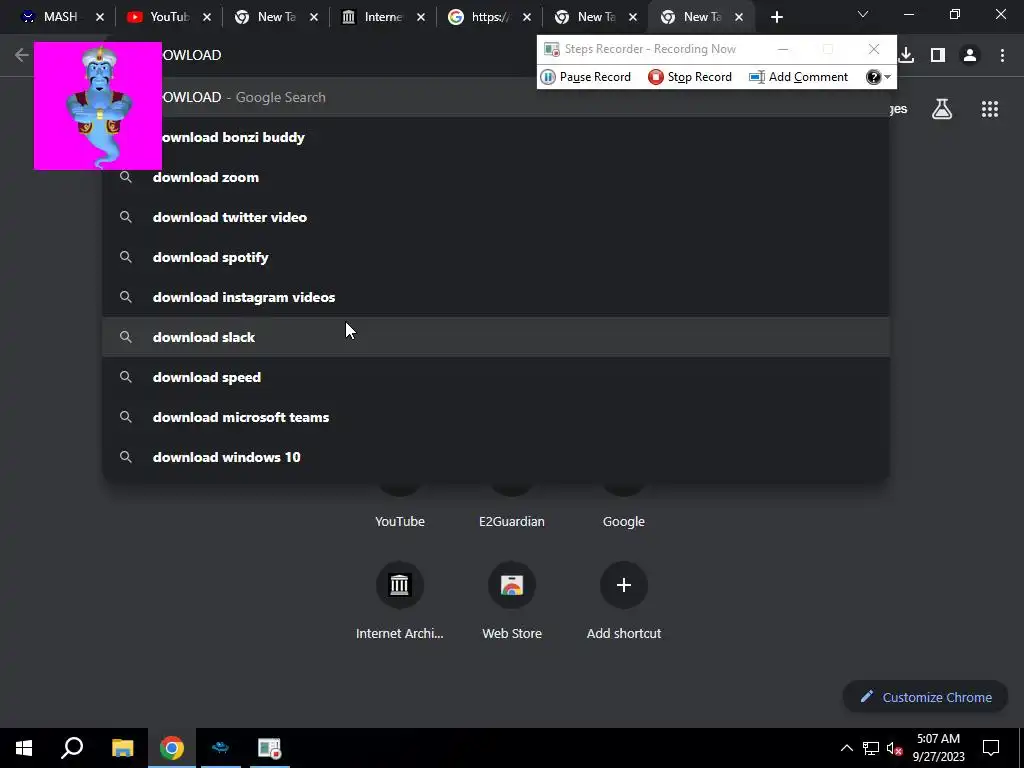Open the Internet Archive shortcut icon

coord(400,584)
